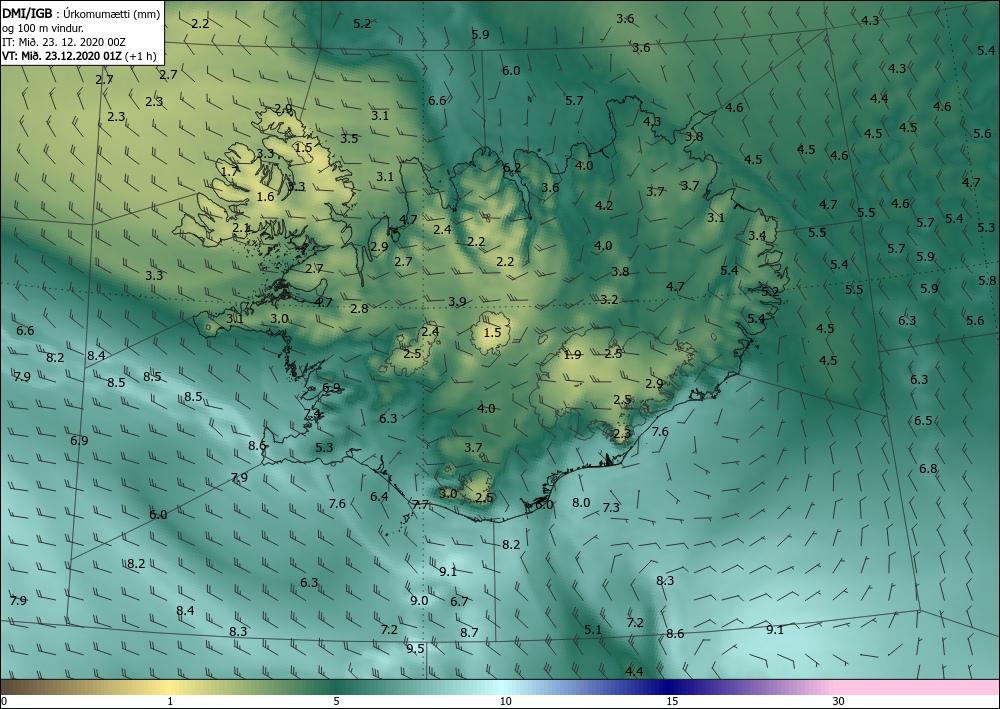Viewport: 1000px width, 709px height.
Task: Click the map value '9.5'
Action: pos(415,648)
